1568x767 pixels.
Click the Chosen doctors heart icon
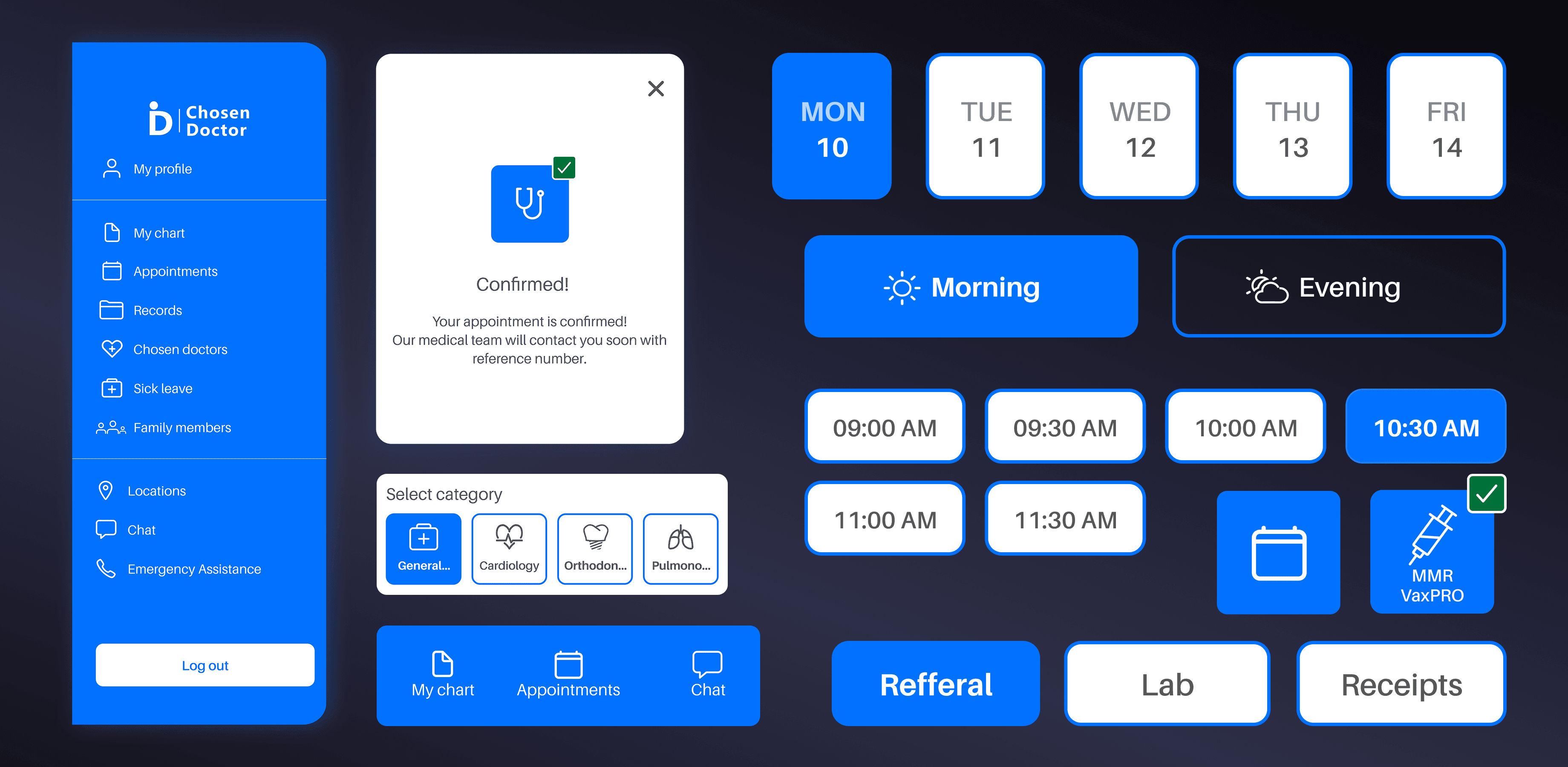[x=111, y=349]
